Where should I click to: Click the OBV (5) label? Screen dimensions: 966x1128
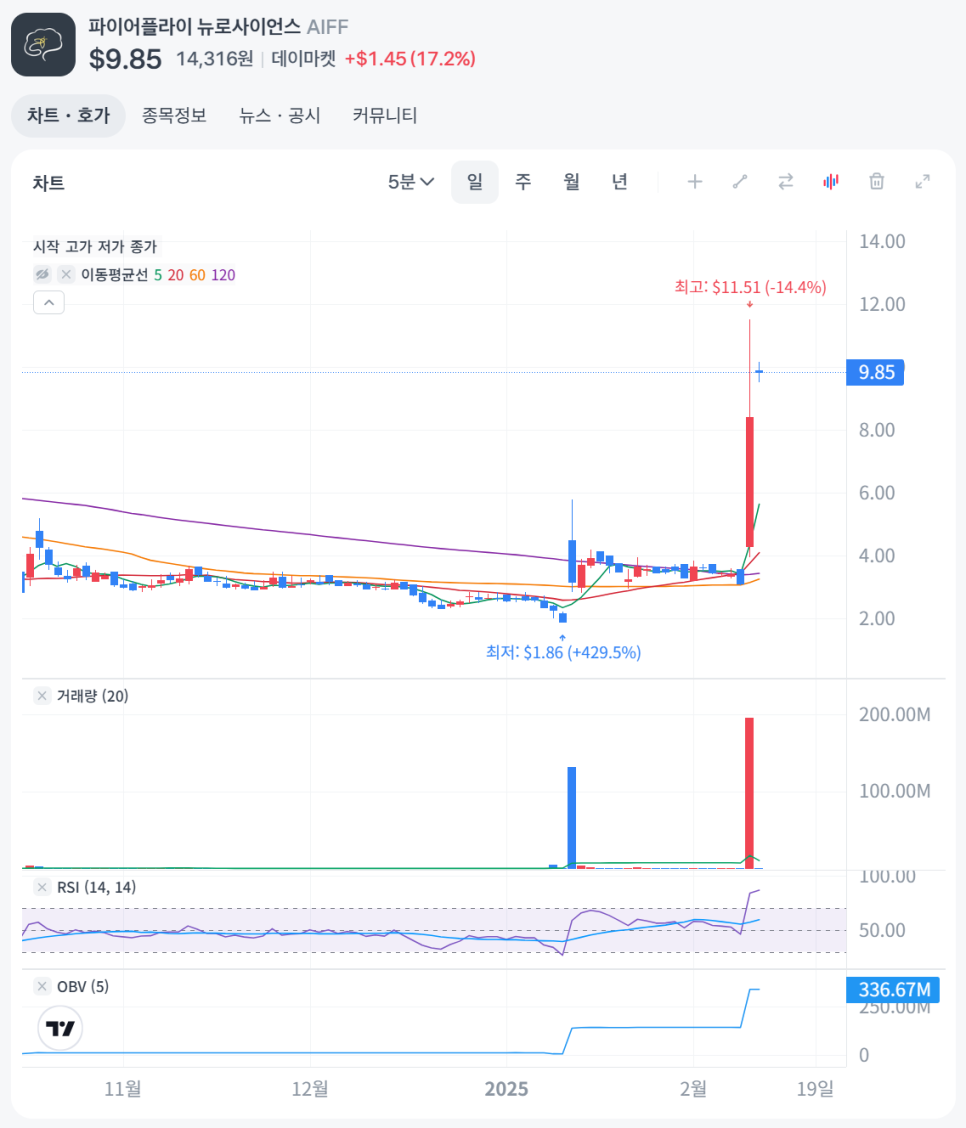[x=83, y=986]
